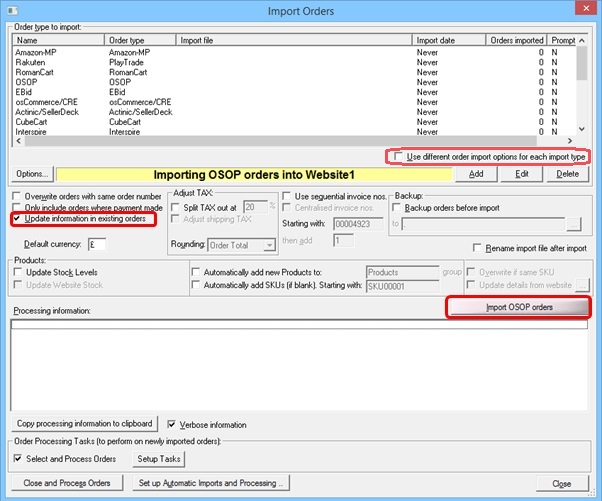Enable Automatically add new Products to

coord(195,272)
